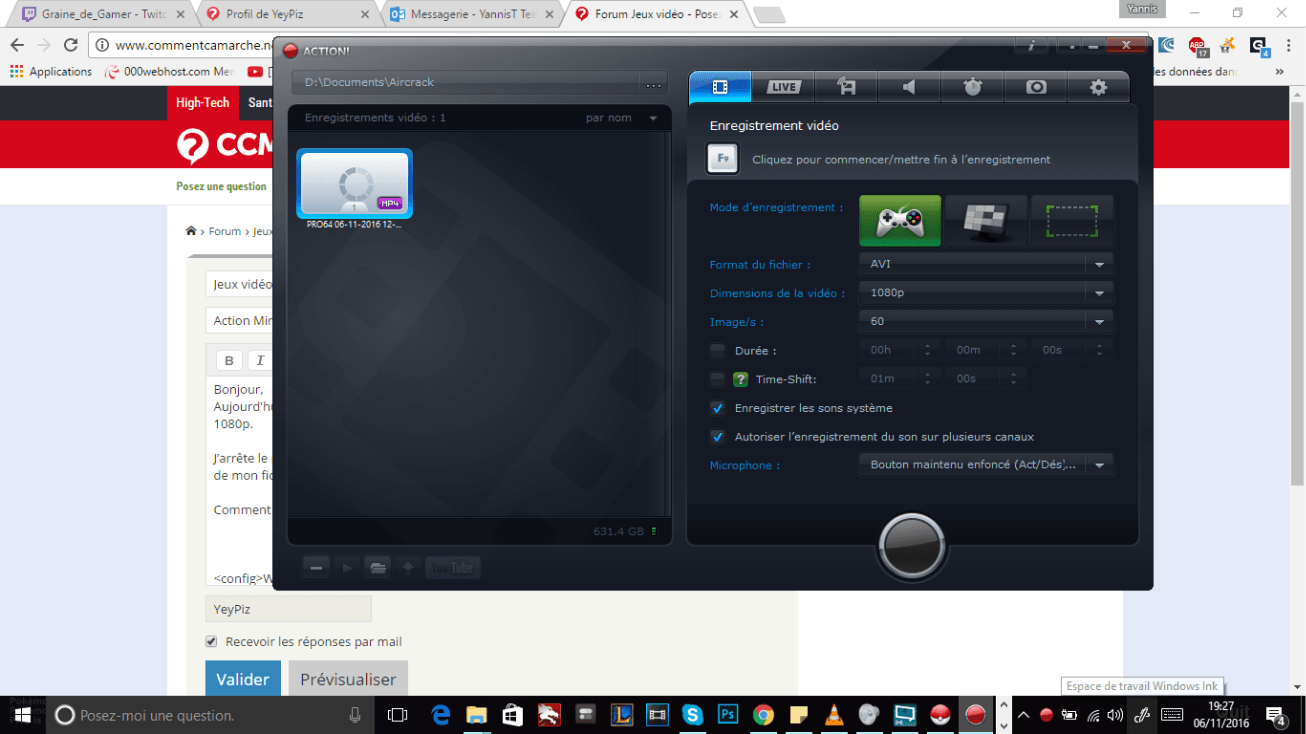The image size is (1306, 734).
Task: Click the Cortana search box
Action: coord(208,715)
